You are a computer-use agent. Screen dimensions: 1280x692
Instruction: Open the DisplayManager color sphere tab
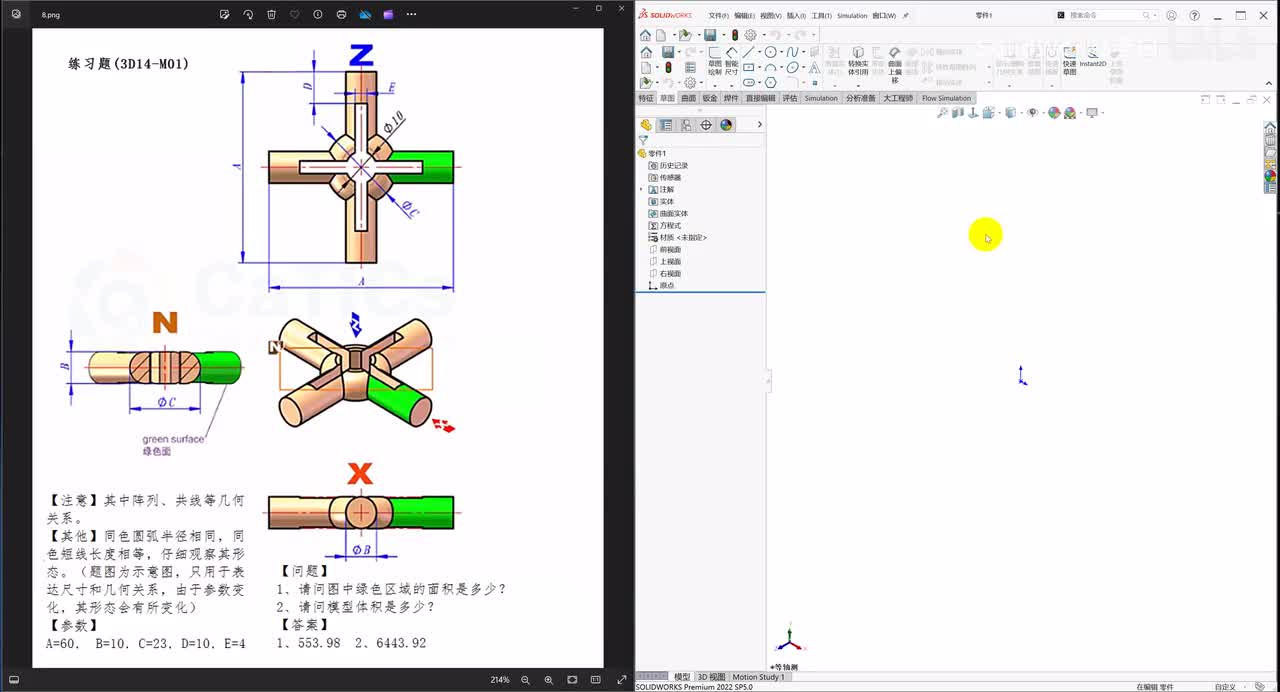tap(726, 125)
